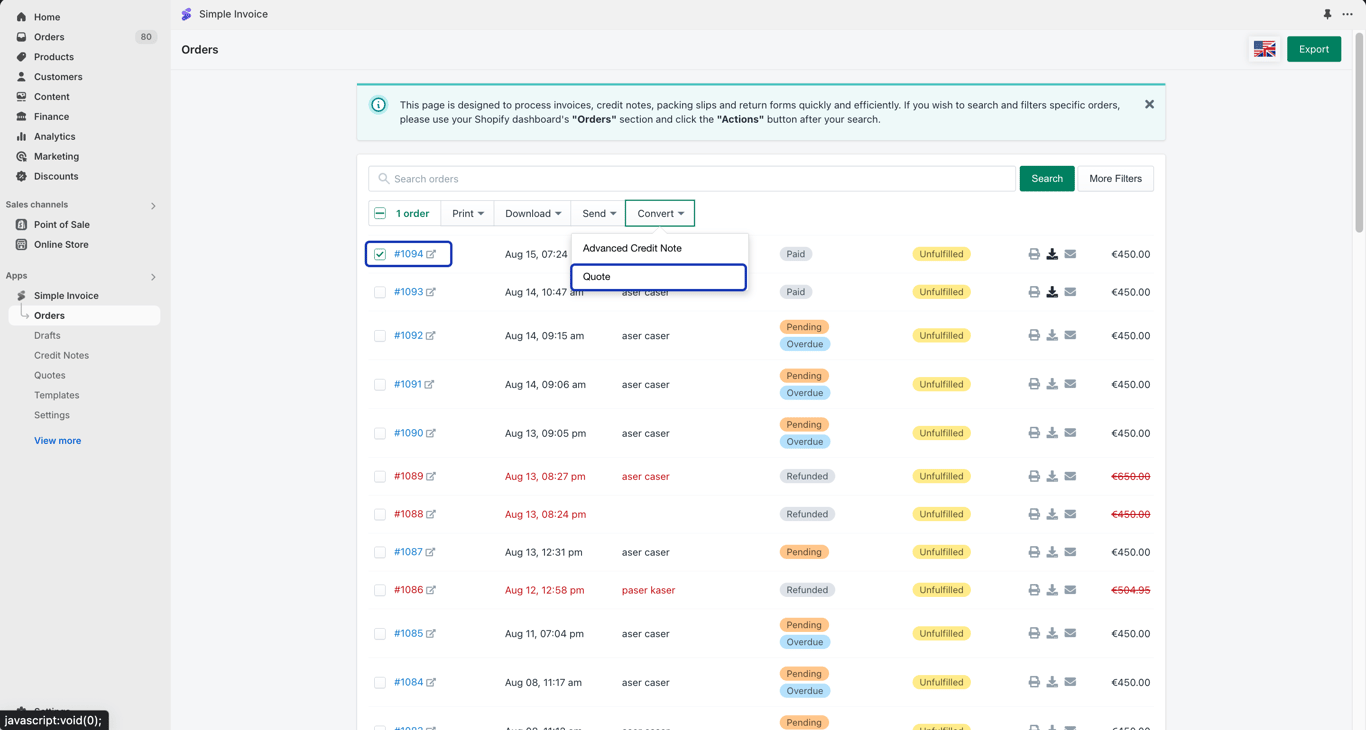Click the green Export button
Screen dimensions: 1366x730
point(1314,49)
